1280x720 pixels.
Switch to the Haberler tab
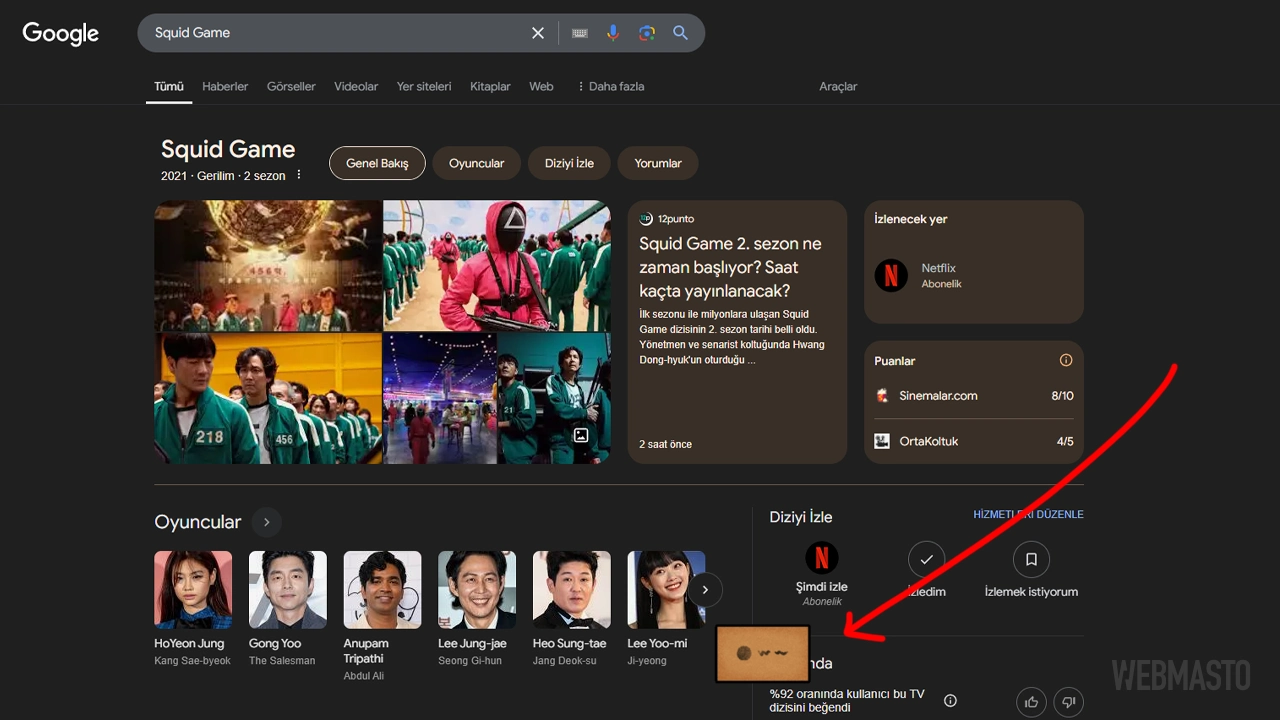225,86
